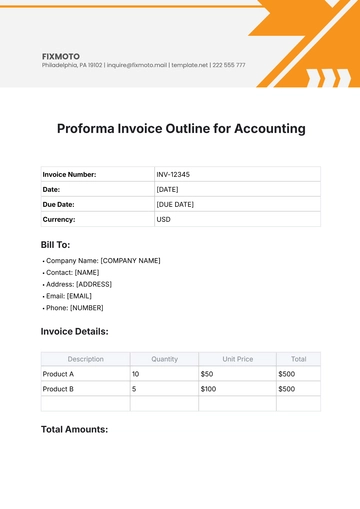Viewport: 360px width, 509px height.
Task: Click the FIXMOTO company name
Action: click(x=61, y=56)
